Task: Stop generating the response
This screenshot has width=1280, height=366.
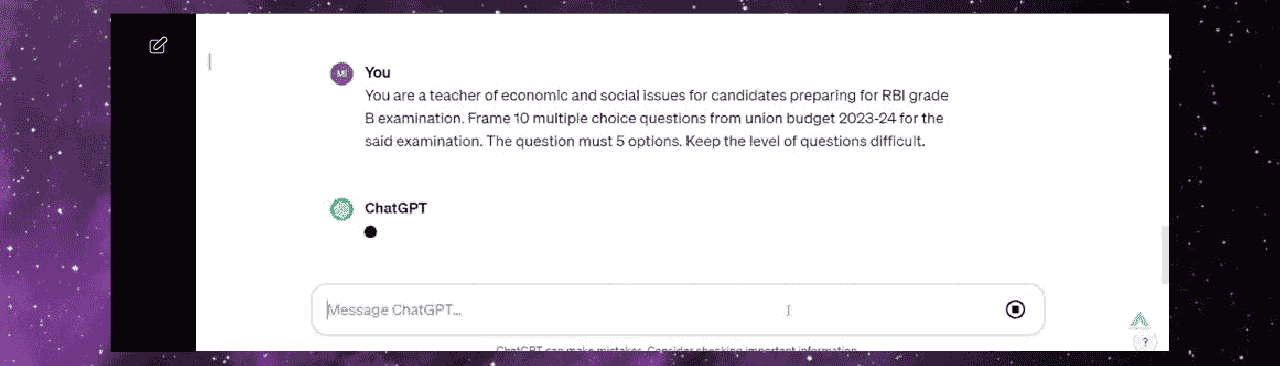Action: 1015,309
